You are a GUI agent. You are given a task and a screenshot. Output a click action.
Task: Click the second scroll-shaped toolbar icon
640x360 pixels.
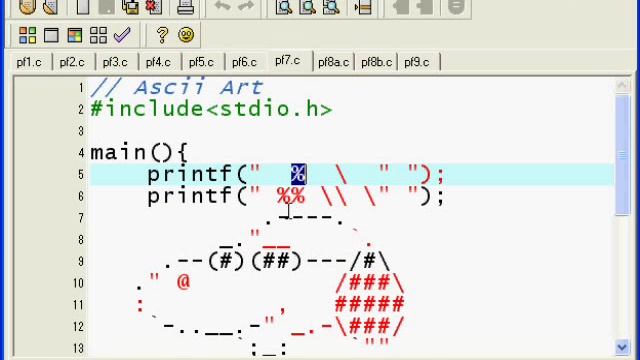(51, 7)
